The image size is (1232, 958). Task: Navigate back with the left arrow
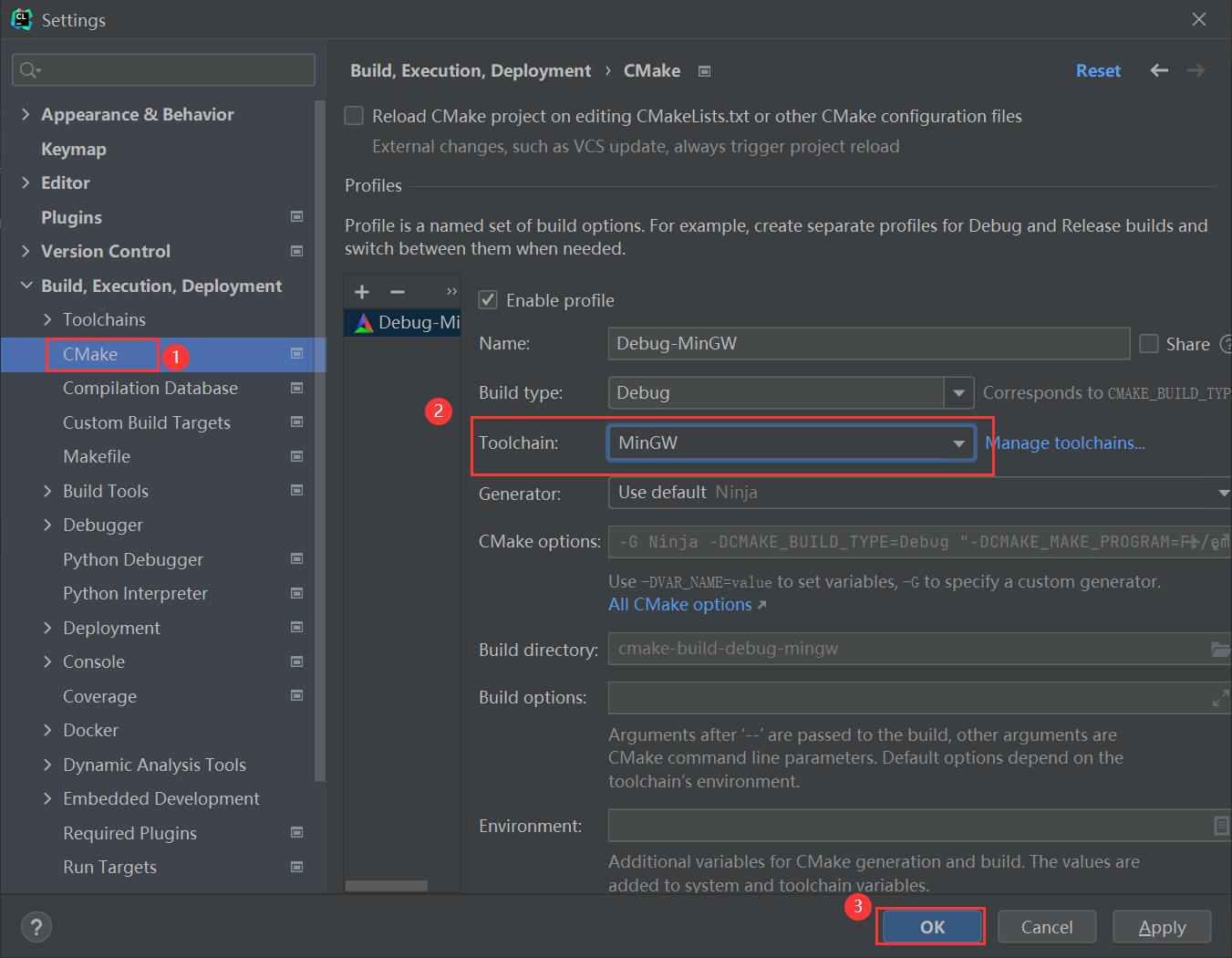(x=1159, y=70)
